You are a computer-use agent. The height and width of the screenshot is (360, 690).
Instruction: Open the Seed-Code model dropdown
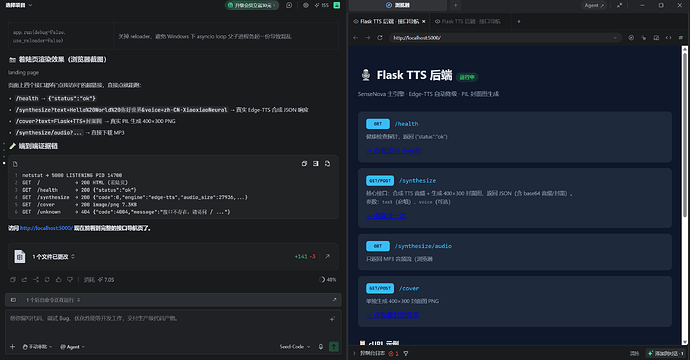pyautogui.click(x=295, y=347)
